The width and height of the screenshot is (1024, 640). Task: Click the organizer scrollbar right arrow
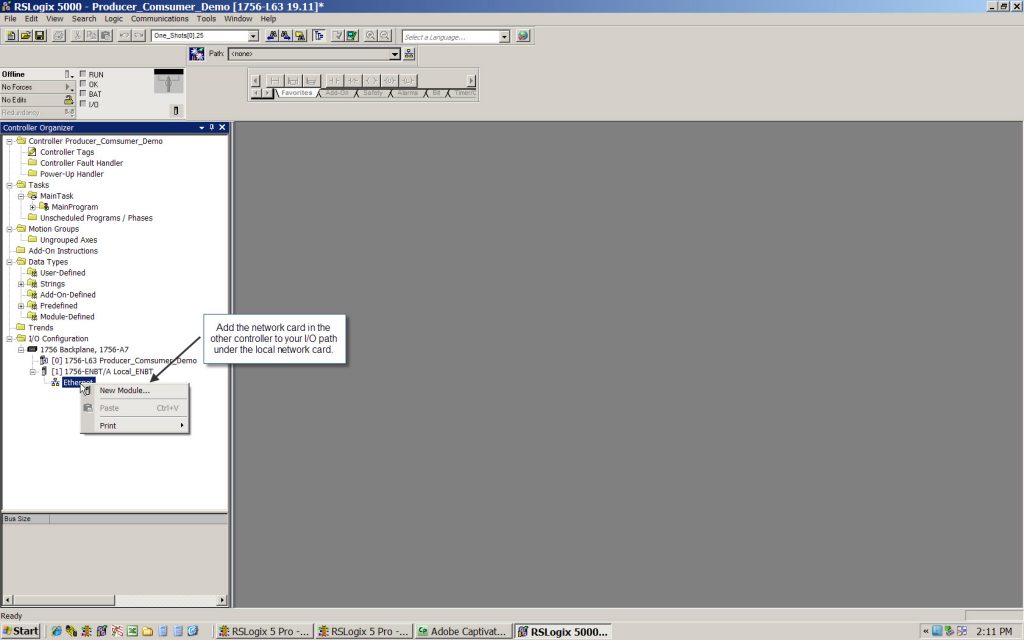[x=222, y=600]
